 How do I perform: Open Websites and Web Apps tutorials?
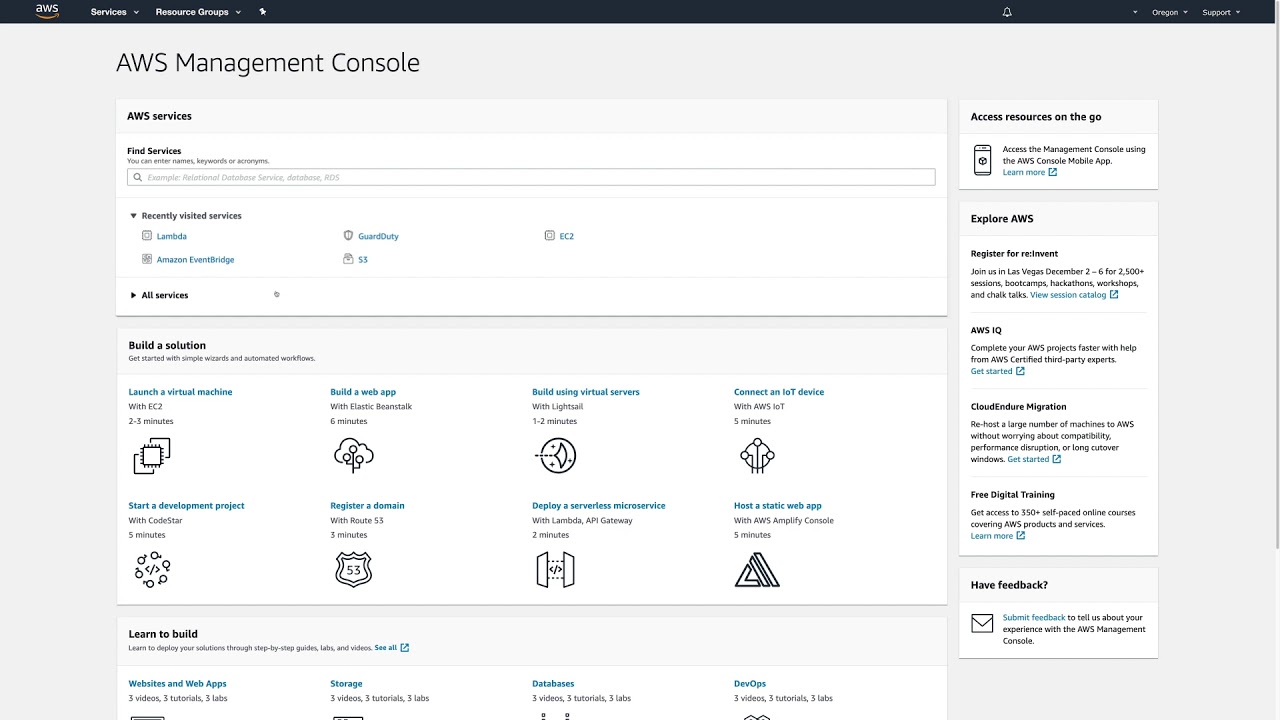tap(177, 684)
